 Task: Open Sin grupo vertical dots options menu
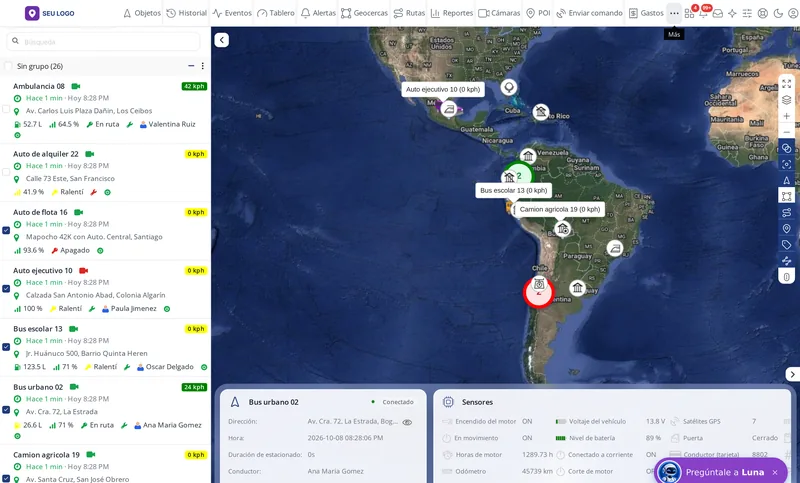tap(203, 66)
